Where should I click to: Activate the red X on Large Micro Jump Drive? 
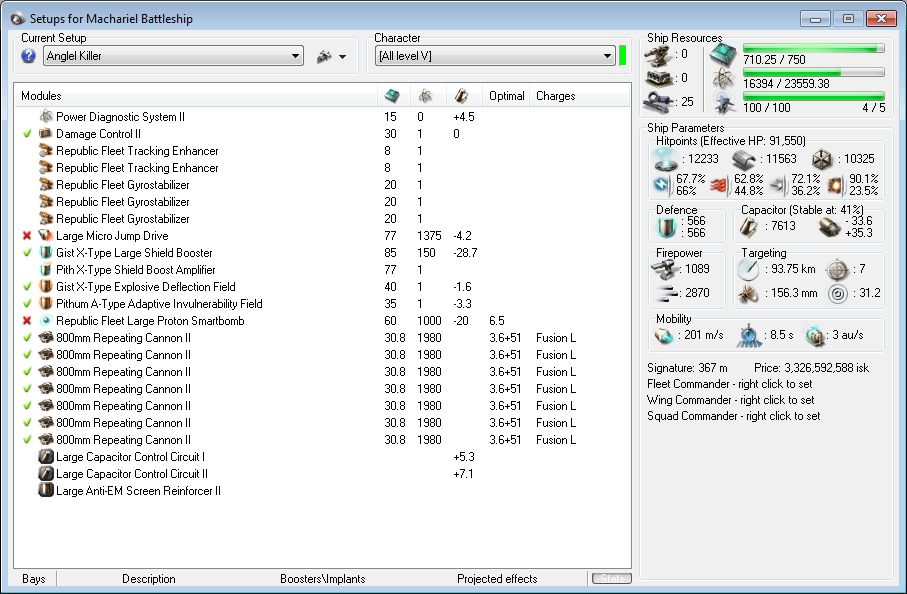tap(27, 236)
